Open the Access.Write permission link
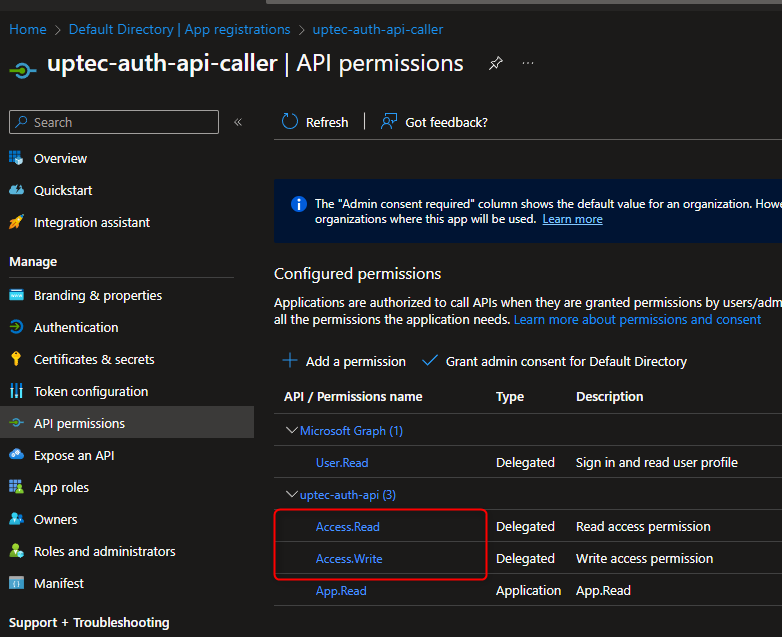Viewport: 782px width, 637px height. pyautogui.click(x=349, y=559)
